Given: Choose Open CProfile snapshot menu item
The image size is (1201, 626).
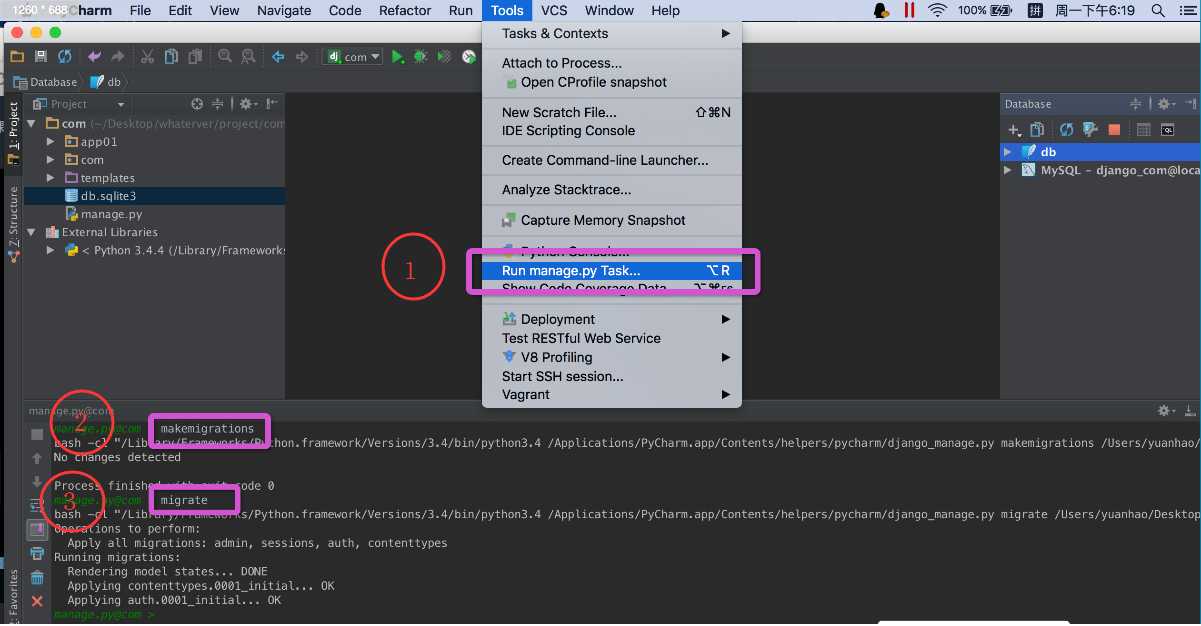Looking at the screenshot, I should 612,82.
